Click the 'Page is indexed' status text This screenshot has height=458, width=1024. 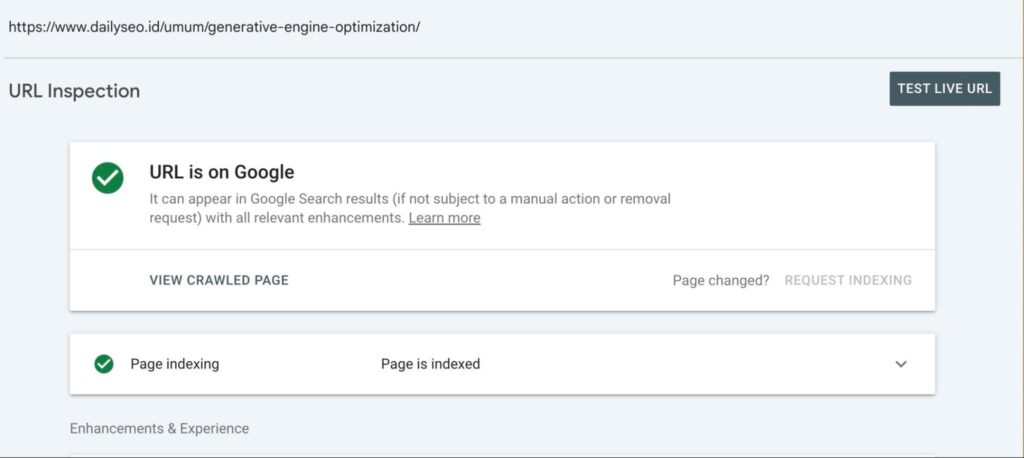(x=430, y=364)
